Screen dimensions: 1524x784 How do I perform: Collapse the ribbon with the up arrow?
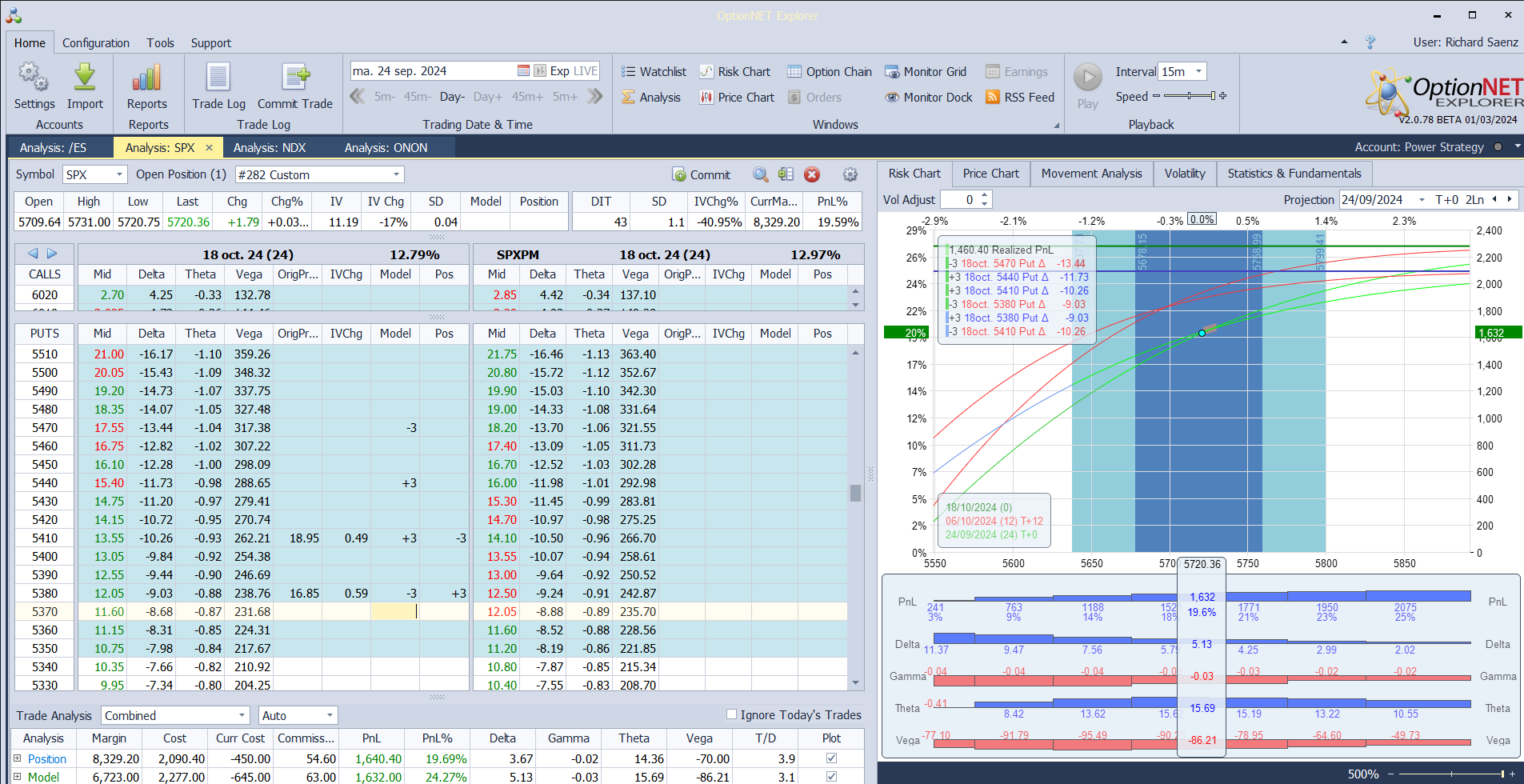(1344, 42)
